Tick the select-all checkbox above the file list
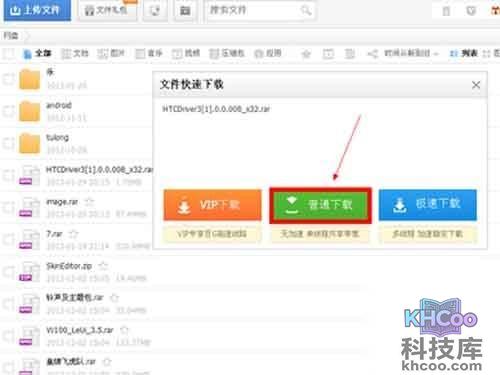 8,53
